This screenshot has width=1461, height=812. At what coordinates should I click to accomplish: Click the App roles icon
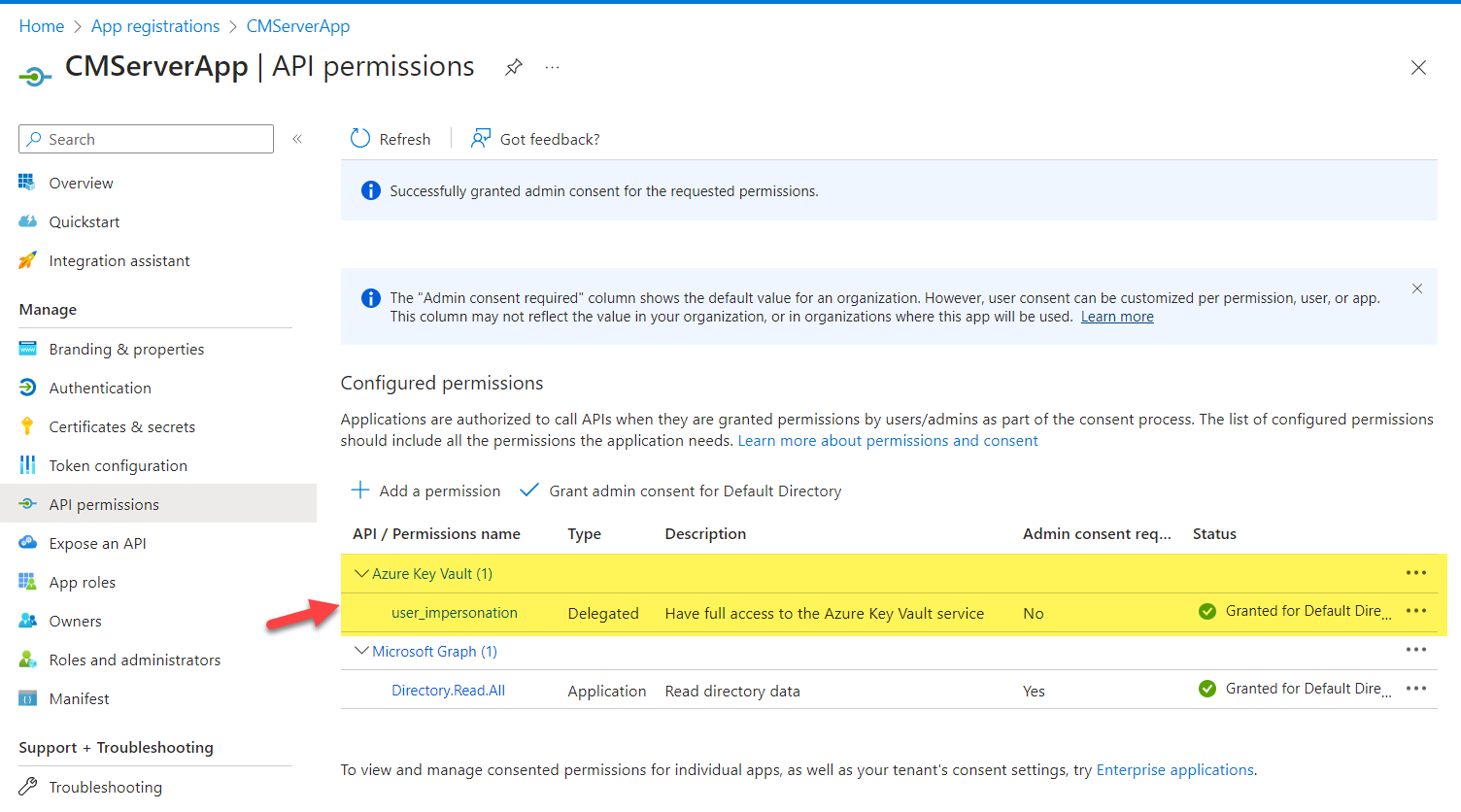coord(27,582)
